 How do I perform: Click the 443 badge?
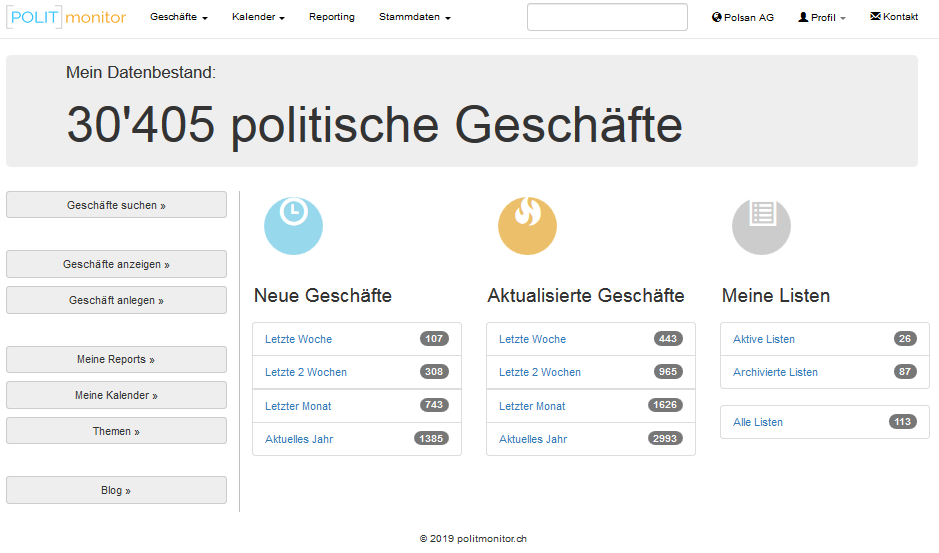668,339
